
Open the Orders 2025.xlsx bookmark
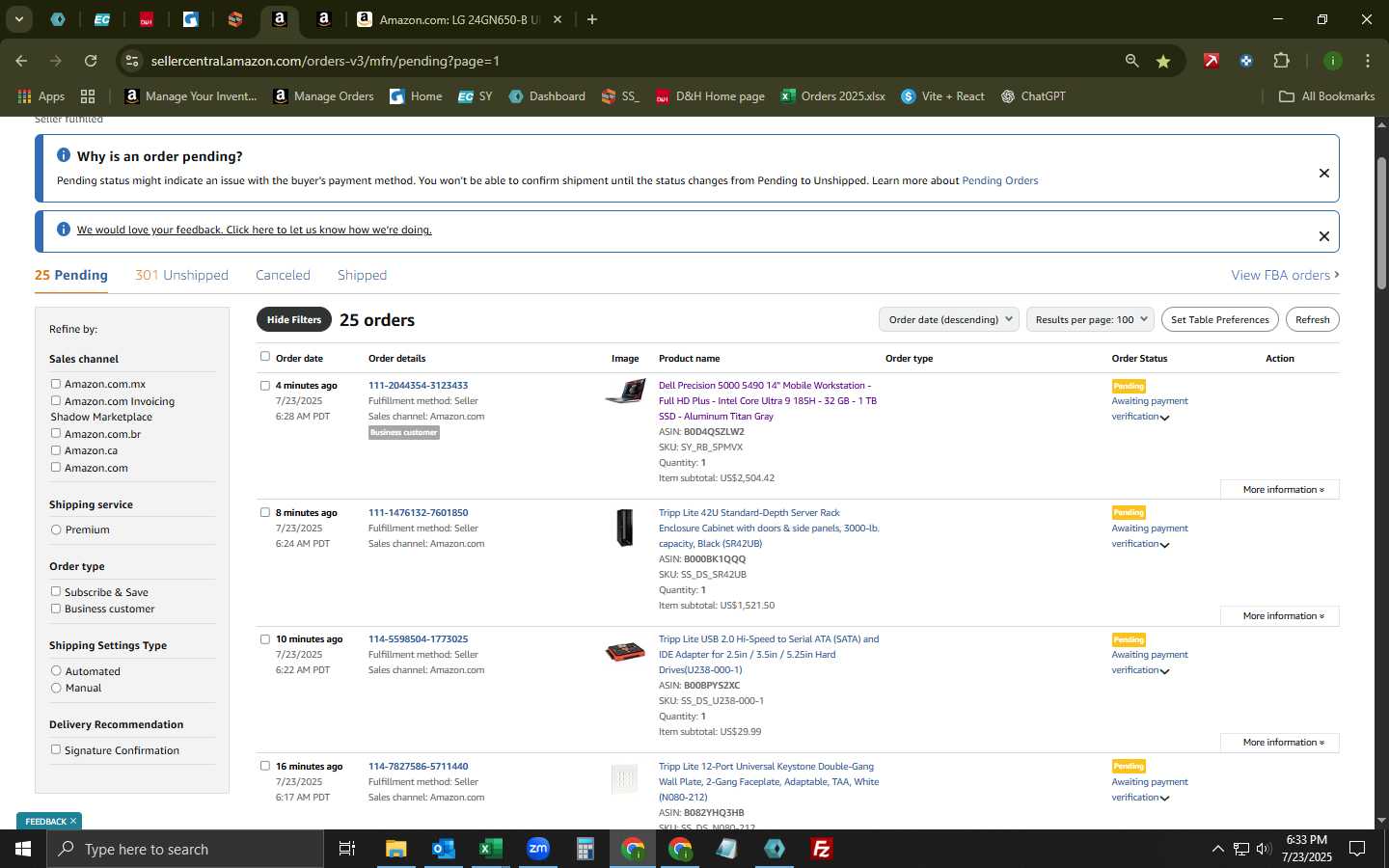pyautogui.click(x=833, y=96)
